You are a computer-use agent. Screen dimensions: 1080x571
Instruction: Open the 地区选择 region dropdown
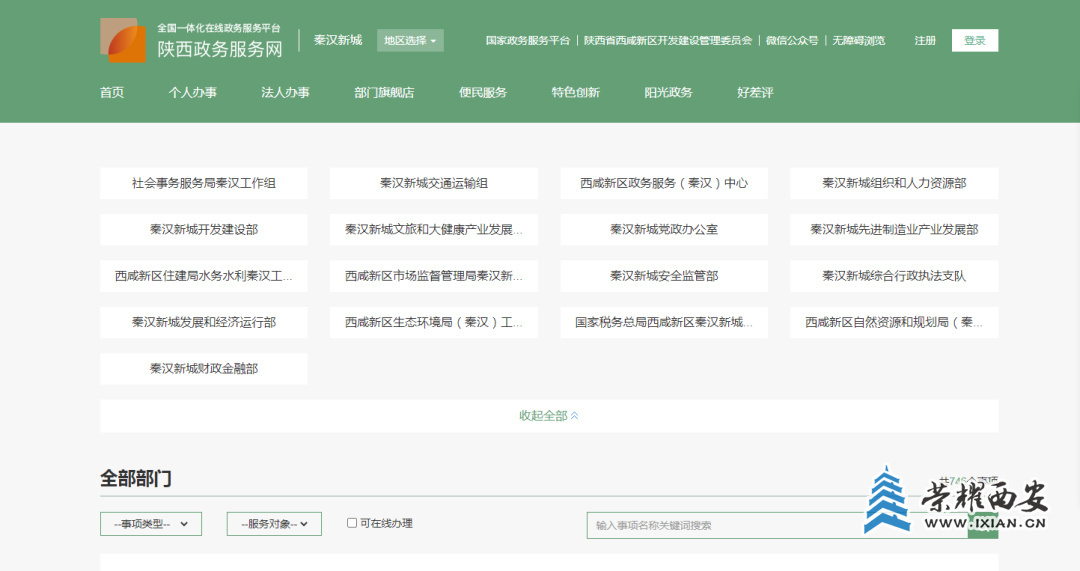click(410, 41)
